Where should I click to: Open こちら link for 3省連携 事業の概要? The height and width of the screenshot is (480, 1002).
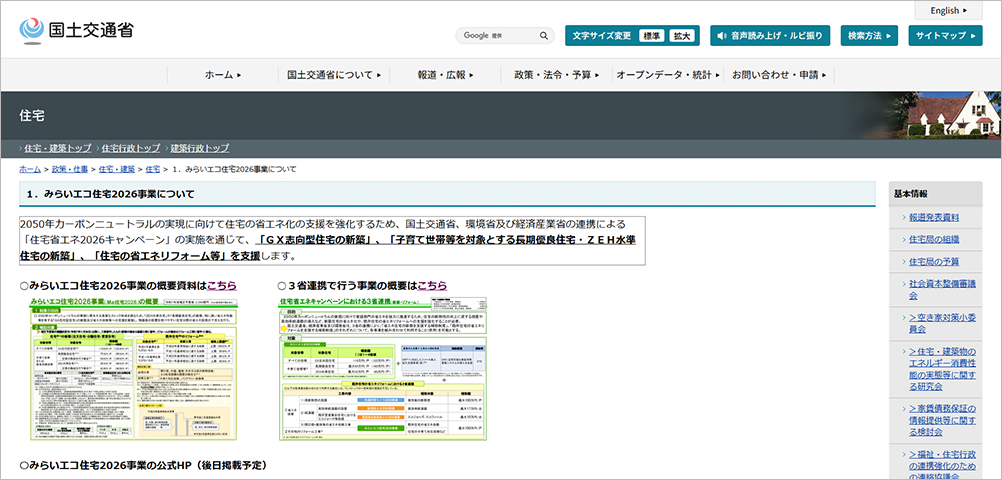click(x=432, y=285)
